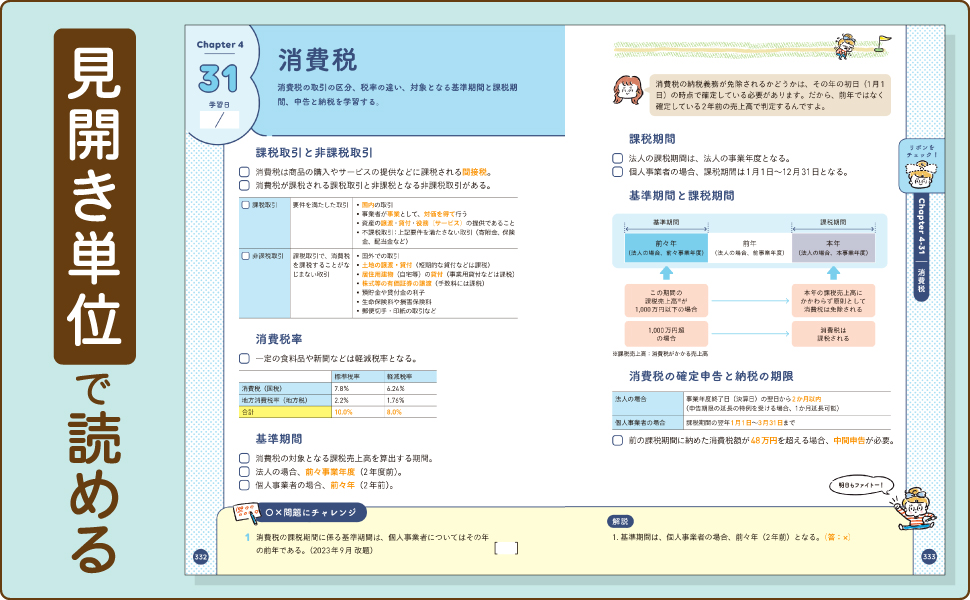Click the Chapter 4-31 消費税 side tab
The image size is (970, 600).
pyautogui.click(x=921, y=247)
